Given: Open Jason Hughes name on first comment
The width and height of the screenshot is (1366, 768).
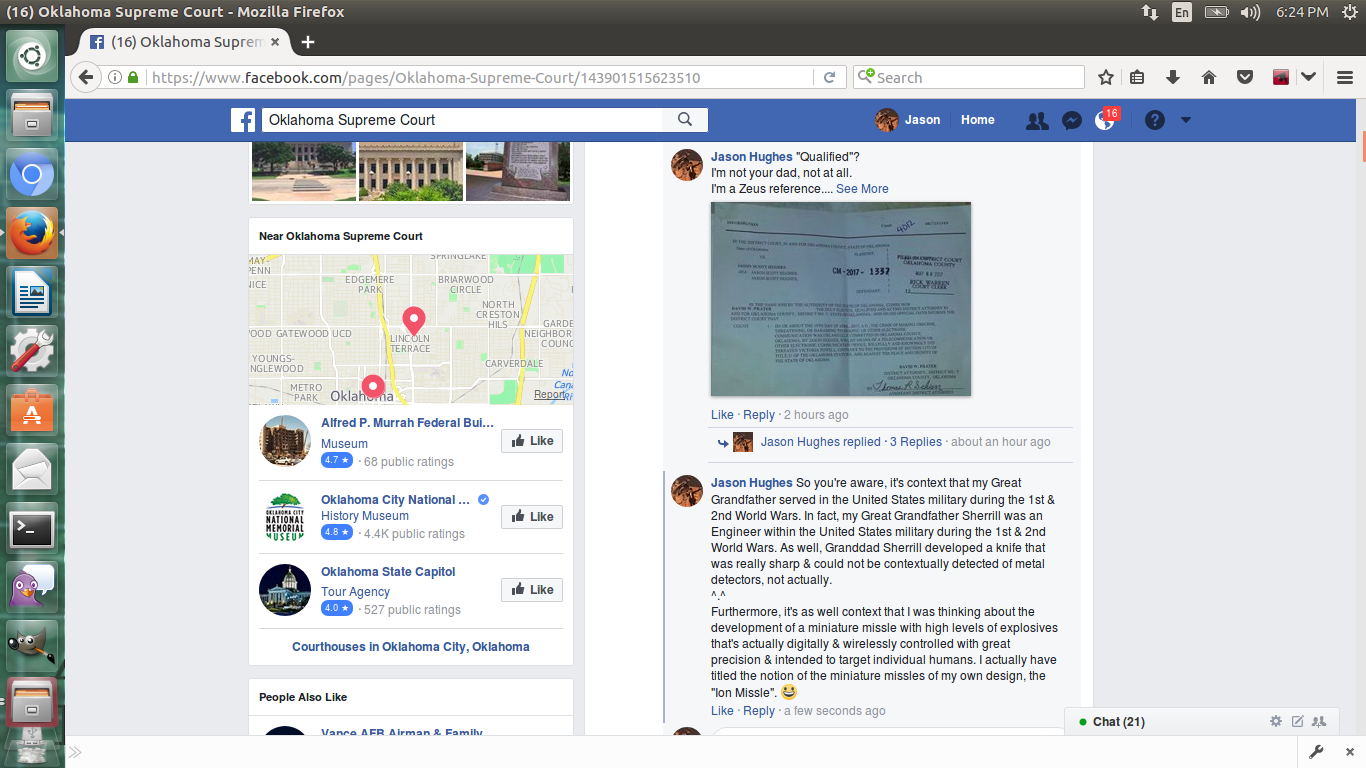Looking at the screenshot, I should pos(752,157).
